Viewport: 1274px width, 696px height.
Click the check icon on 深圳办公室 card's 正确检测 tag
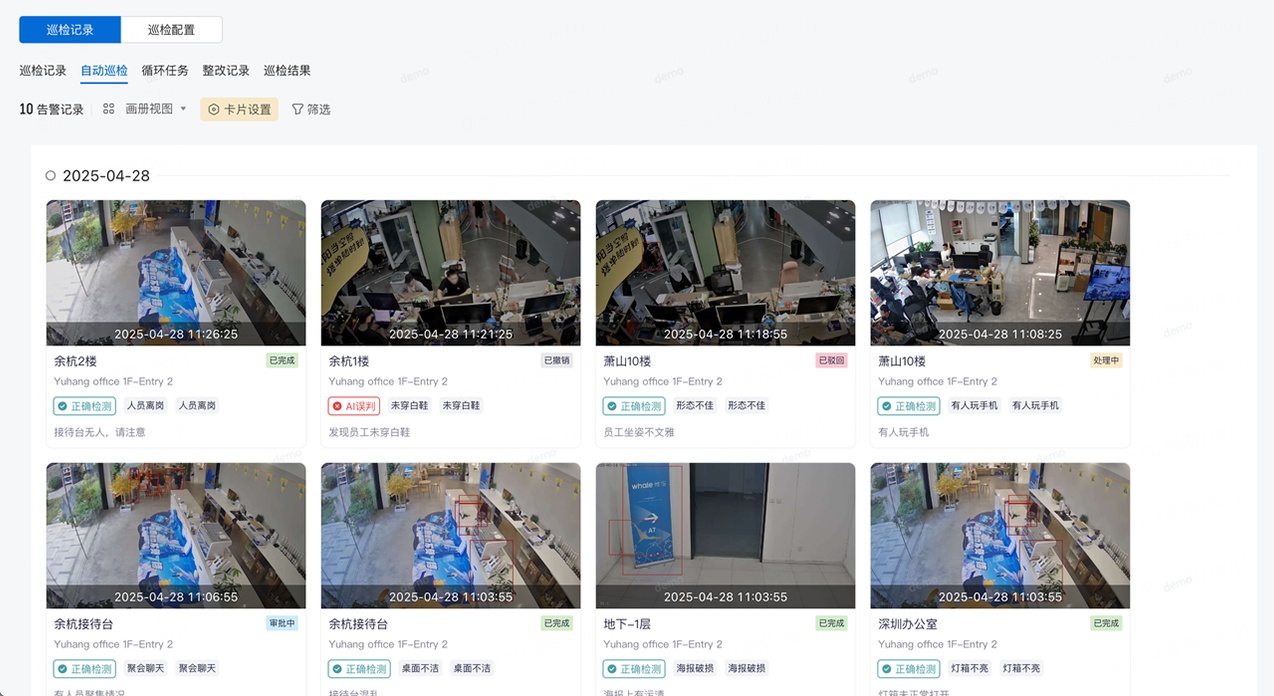(x=886, y=669)
